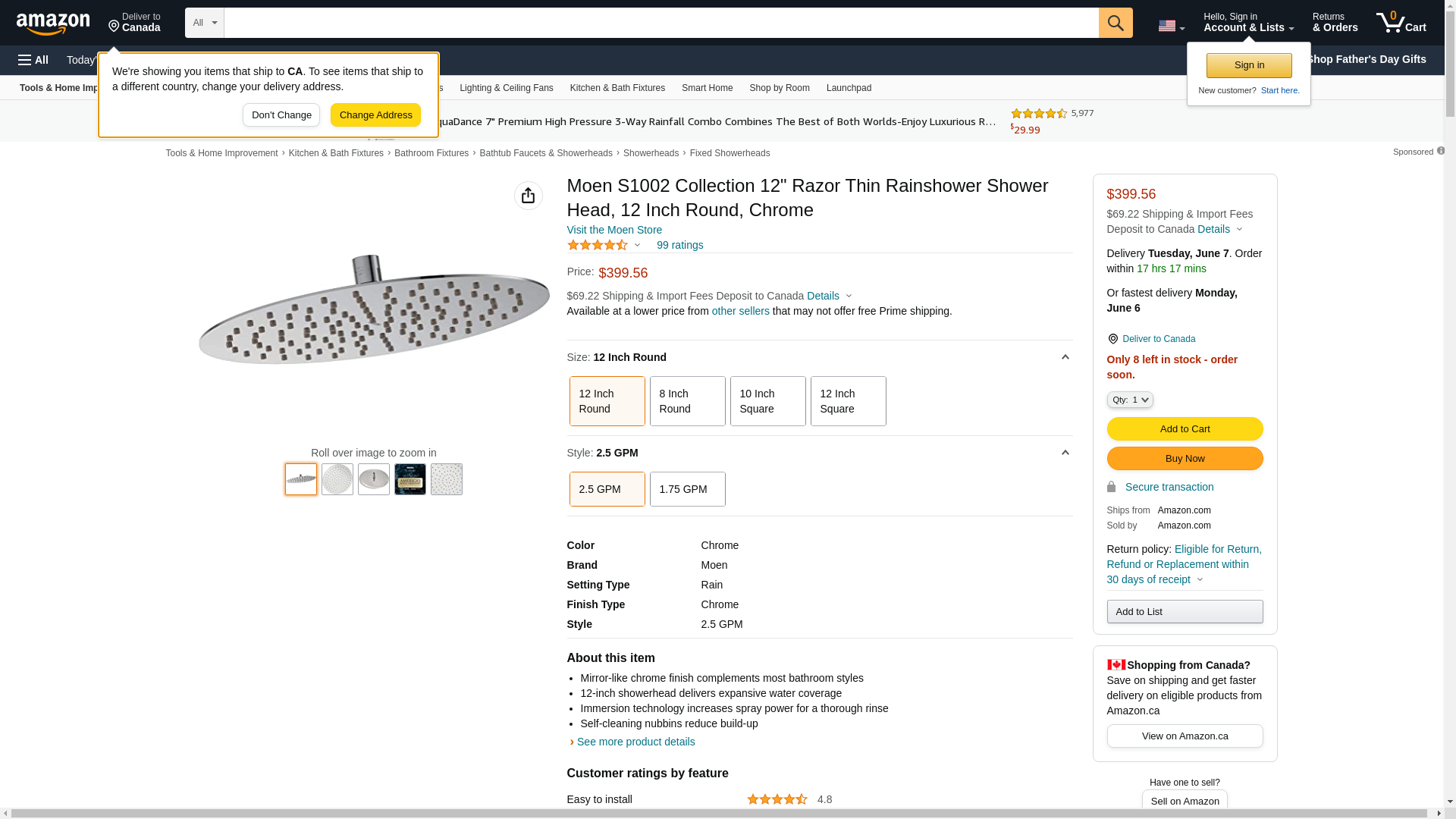
Task: Select the boxed product thumbnail image
Action: pos(410,479)
